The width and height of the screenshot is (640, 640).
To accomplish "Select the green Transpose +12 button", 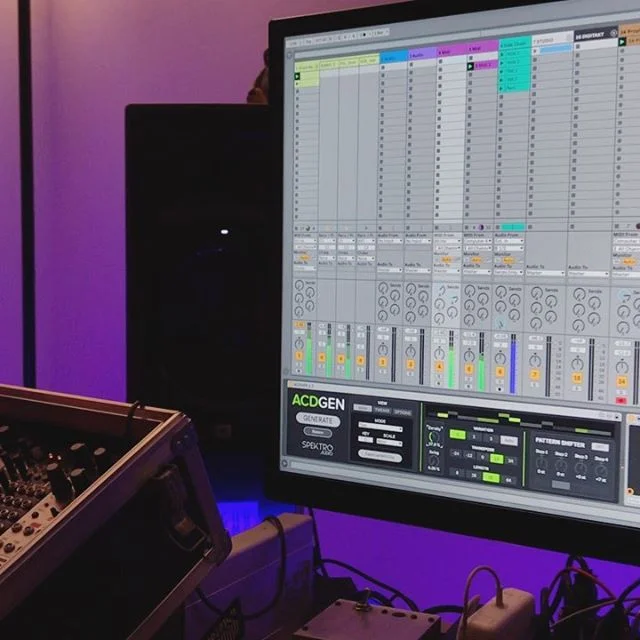I will (x=496, y=458).
